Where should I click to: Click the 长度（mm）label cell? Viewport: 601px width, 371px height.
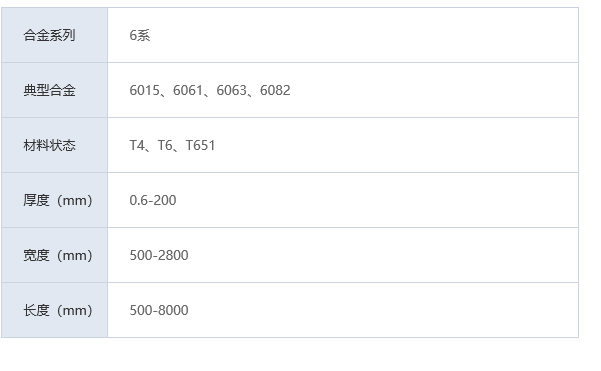(54, 310)
